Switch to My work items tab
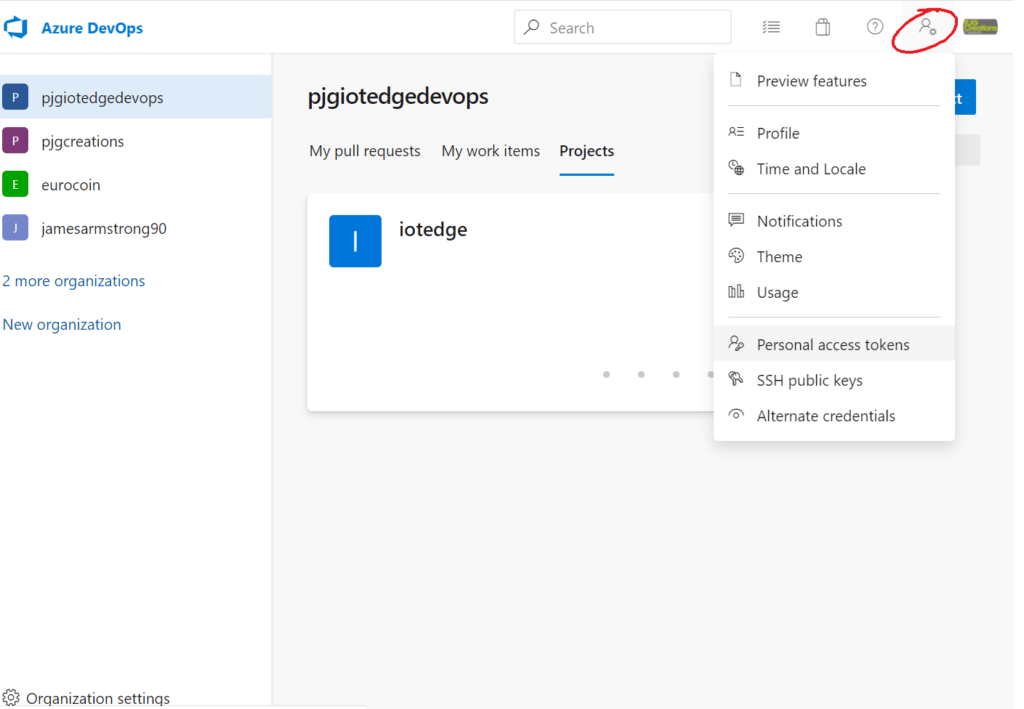Screen dimensions: 1024x709 490,151
